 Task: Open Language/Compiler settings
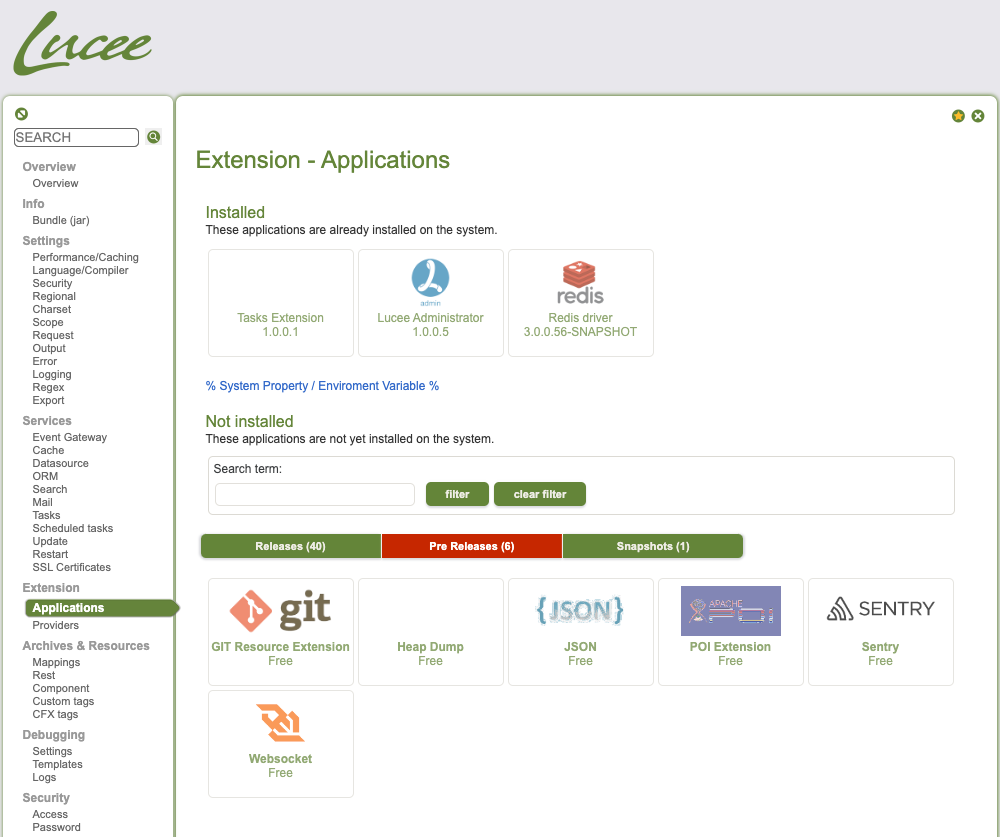pos(80,270)
